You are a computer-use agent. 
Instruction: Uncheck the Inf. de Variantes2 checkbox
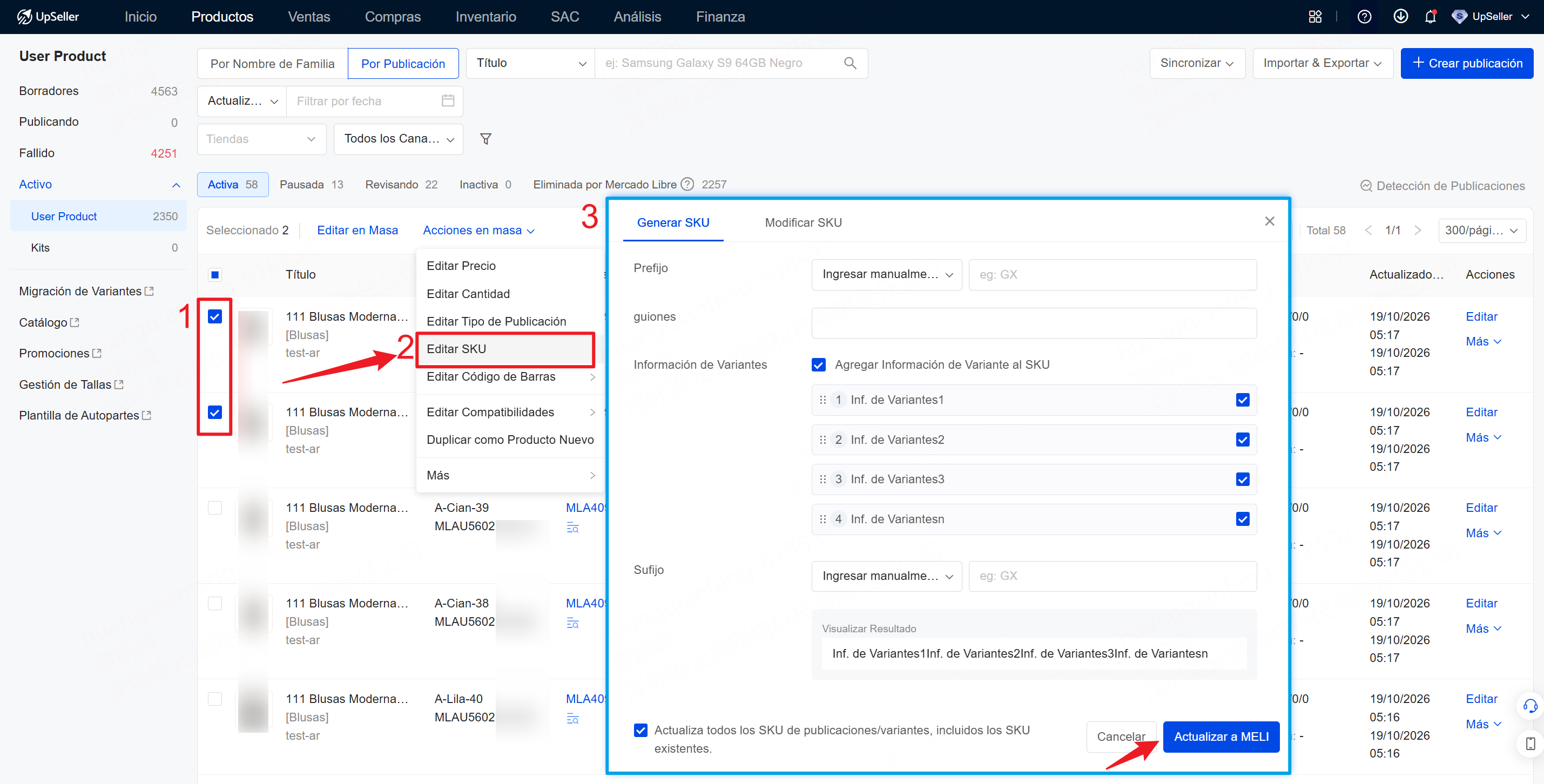[x=1243, y=440]
